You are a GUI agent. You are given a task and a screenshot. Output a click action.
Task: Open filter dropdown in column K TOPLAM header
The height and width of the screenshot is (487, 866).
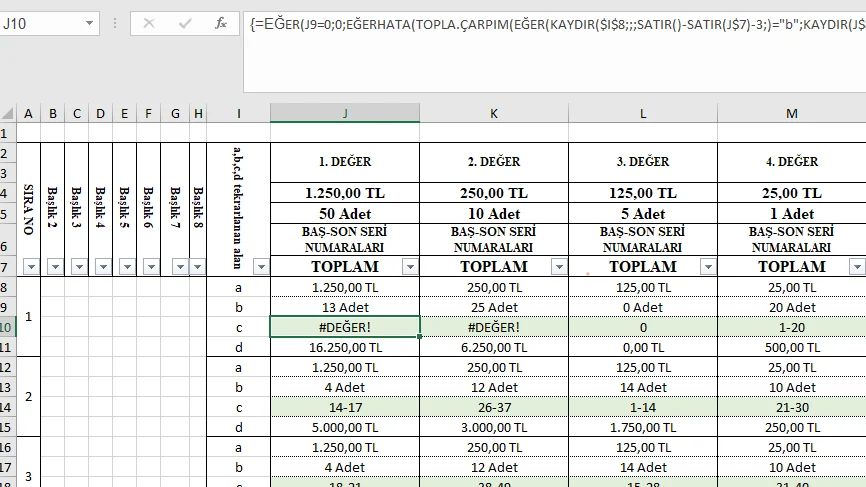(558, 267)
